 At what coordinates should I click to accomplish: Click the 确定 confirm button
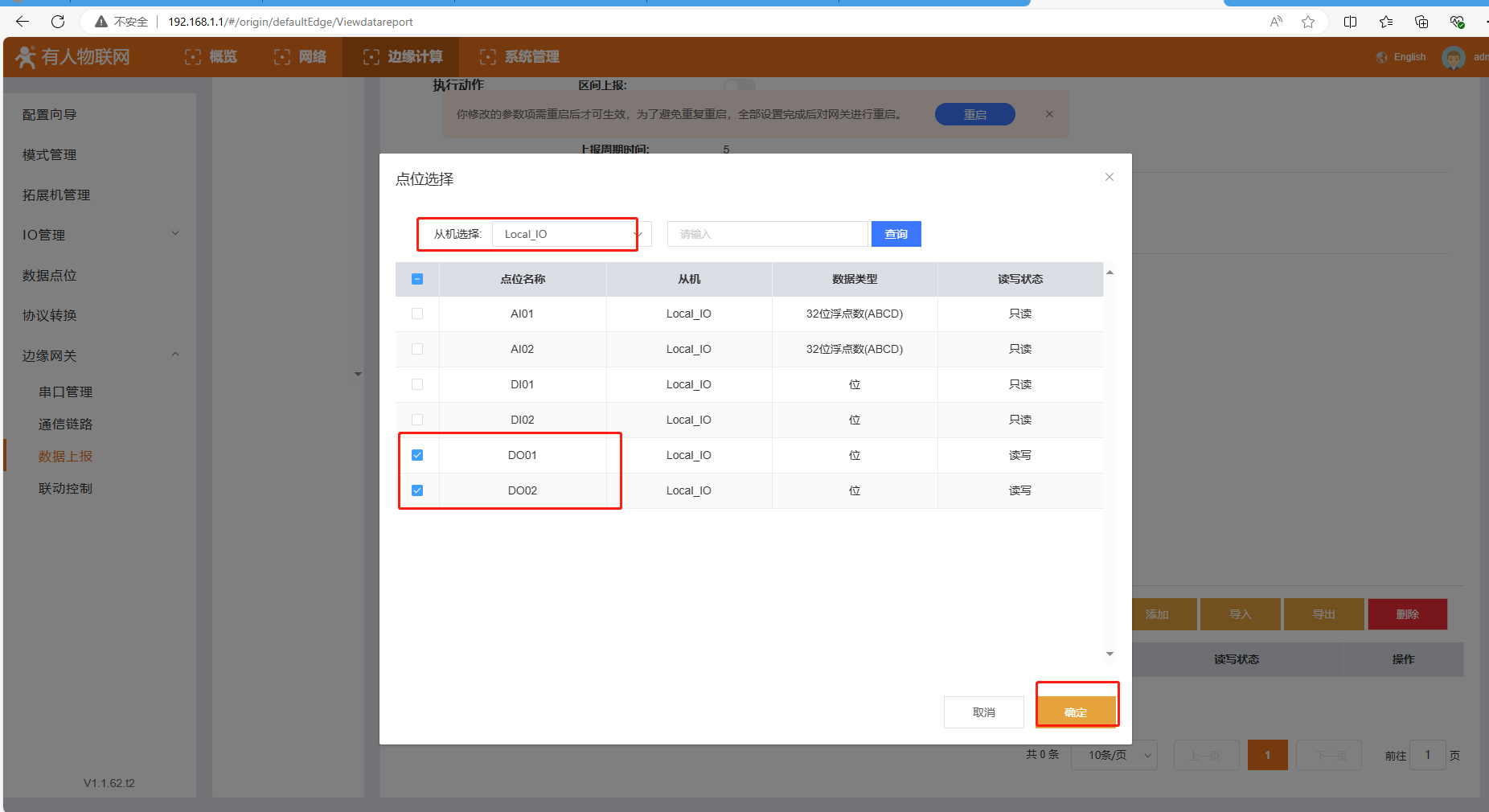pos(1076,712)
